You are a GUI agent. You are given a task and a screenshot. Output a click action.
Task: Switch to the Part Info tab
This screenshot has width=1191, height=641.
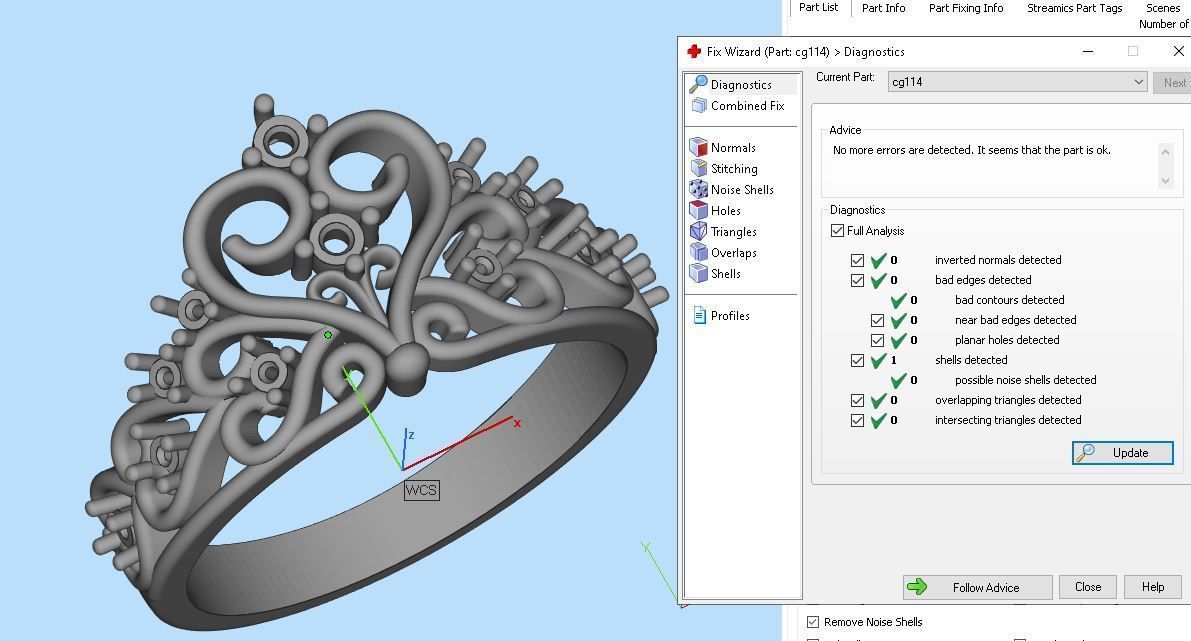[883, 8]
